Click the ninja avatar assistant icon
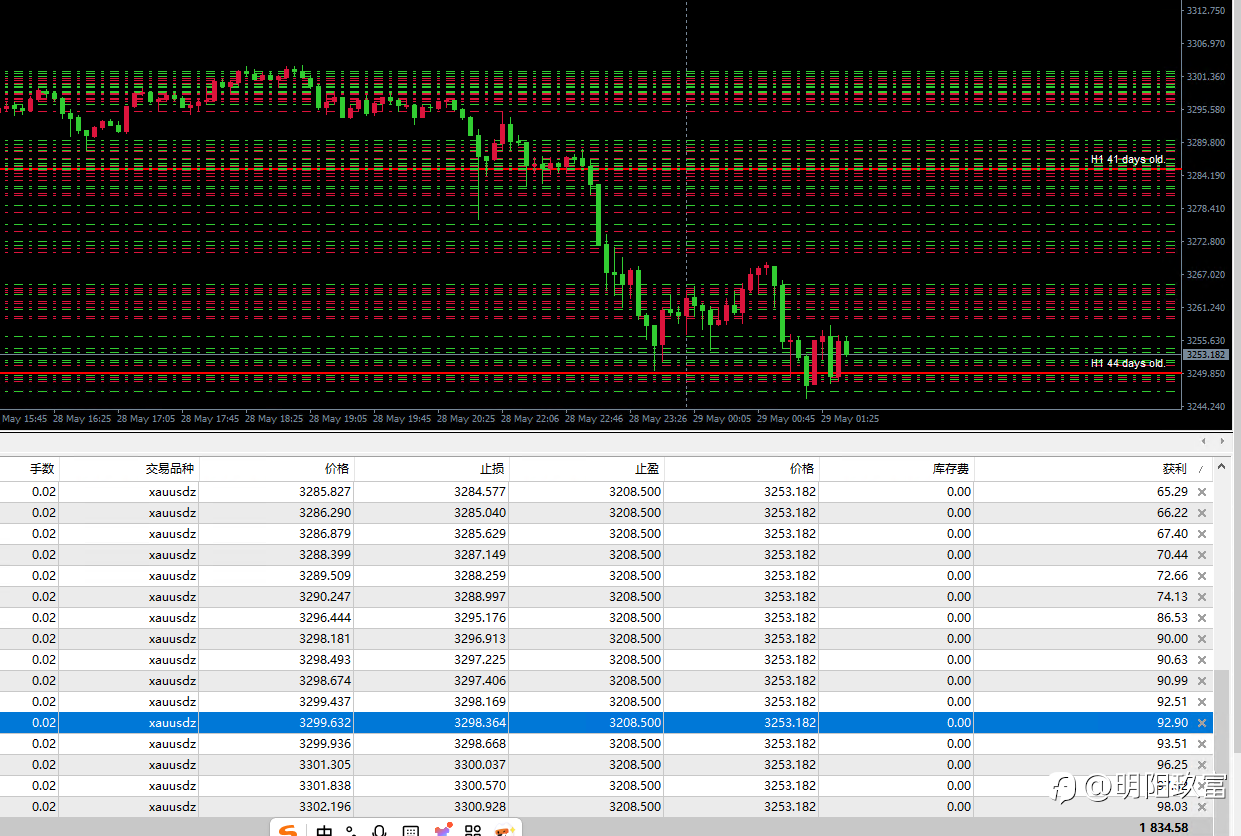This screenshot has height=836, width=1241. click(x=505, y=830)
